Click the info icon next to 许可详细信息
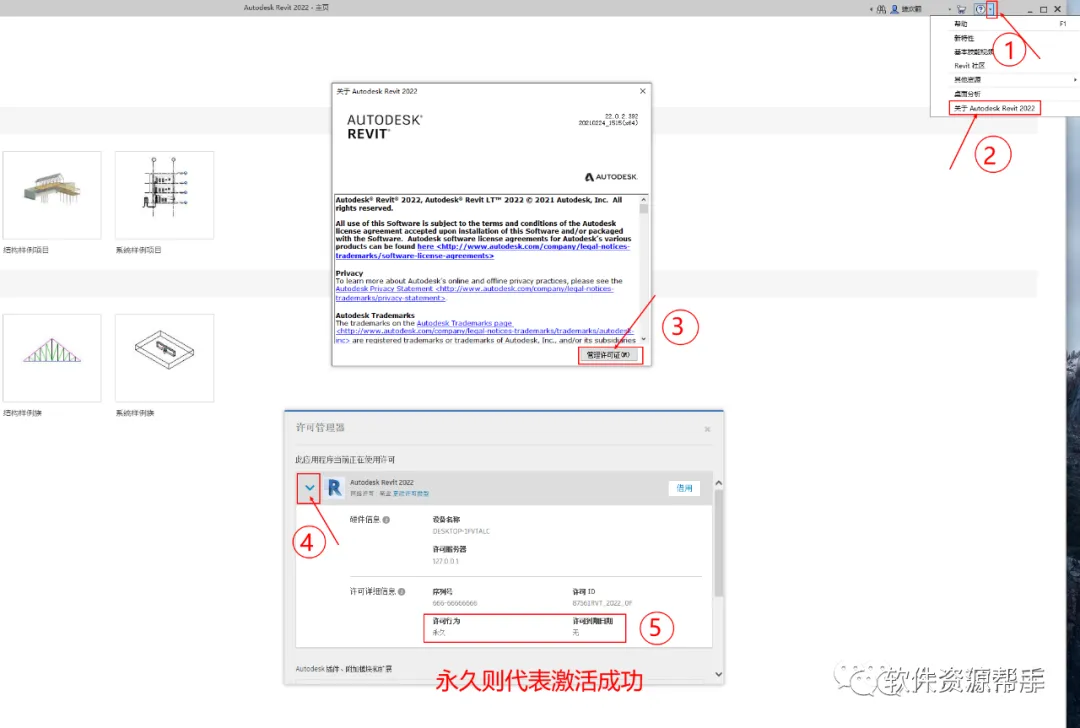1080x728 pixels. pos(402,592)
